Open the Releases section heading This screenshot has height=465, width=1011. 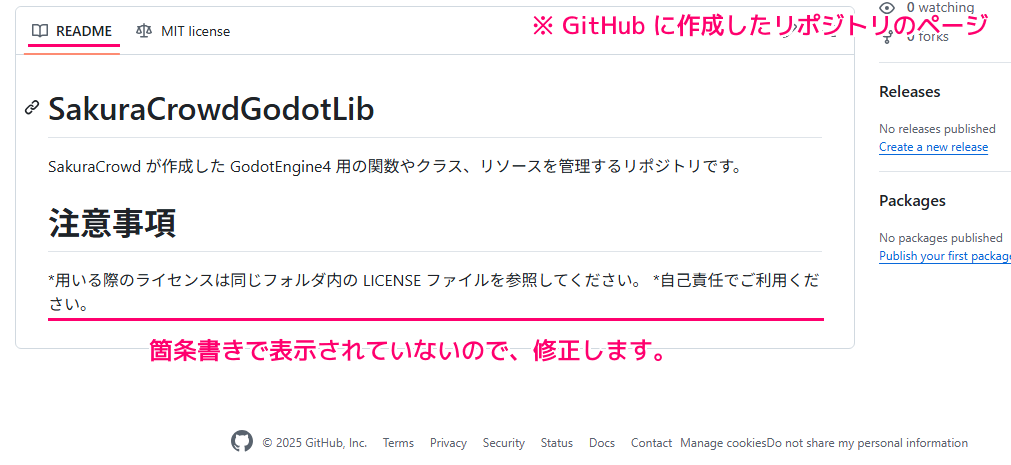click(909, 92)
